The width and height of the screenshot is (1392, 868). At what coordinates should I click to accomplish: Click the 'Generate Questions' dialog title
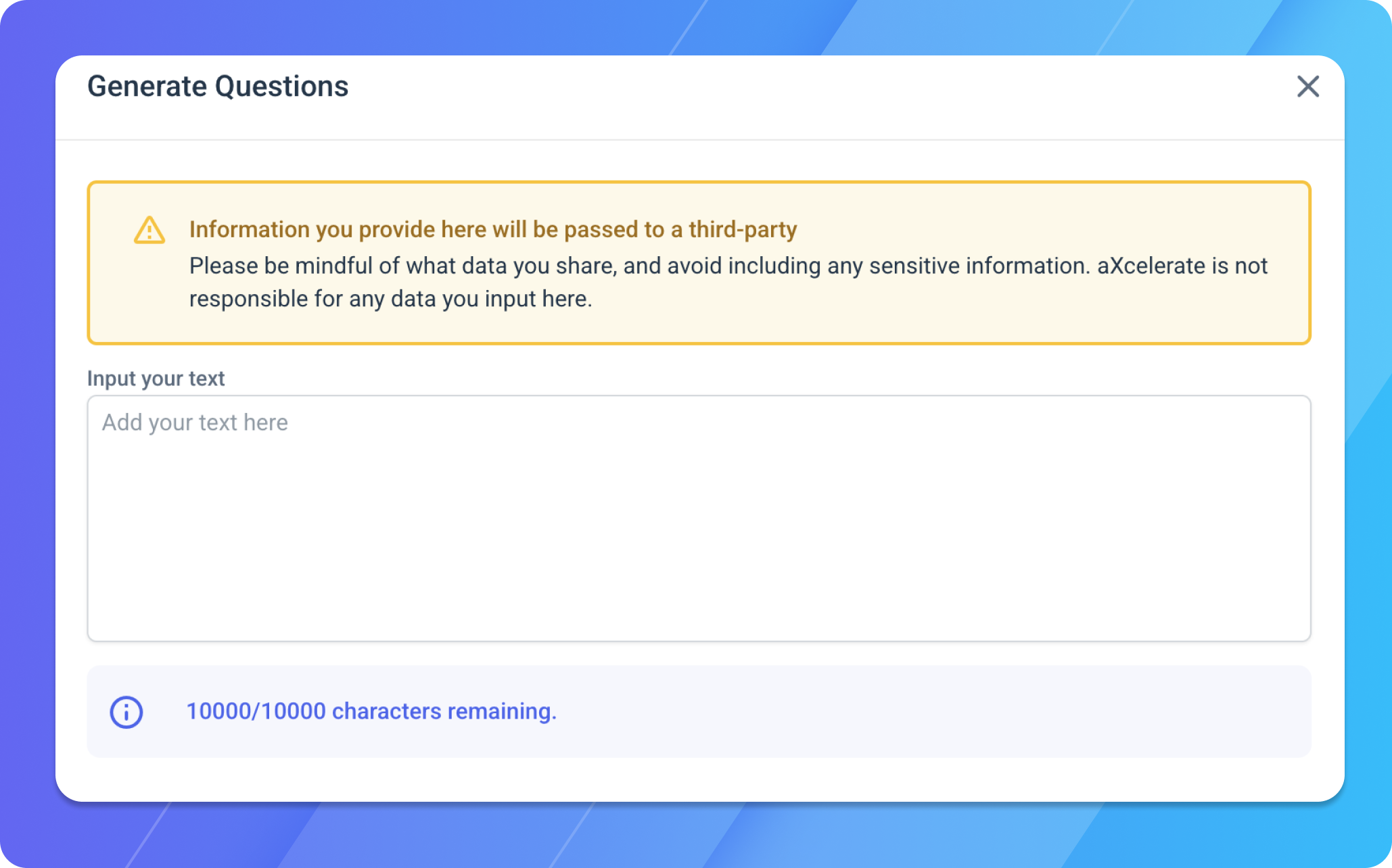(x=218, y=85)
